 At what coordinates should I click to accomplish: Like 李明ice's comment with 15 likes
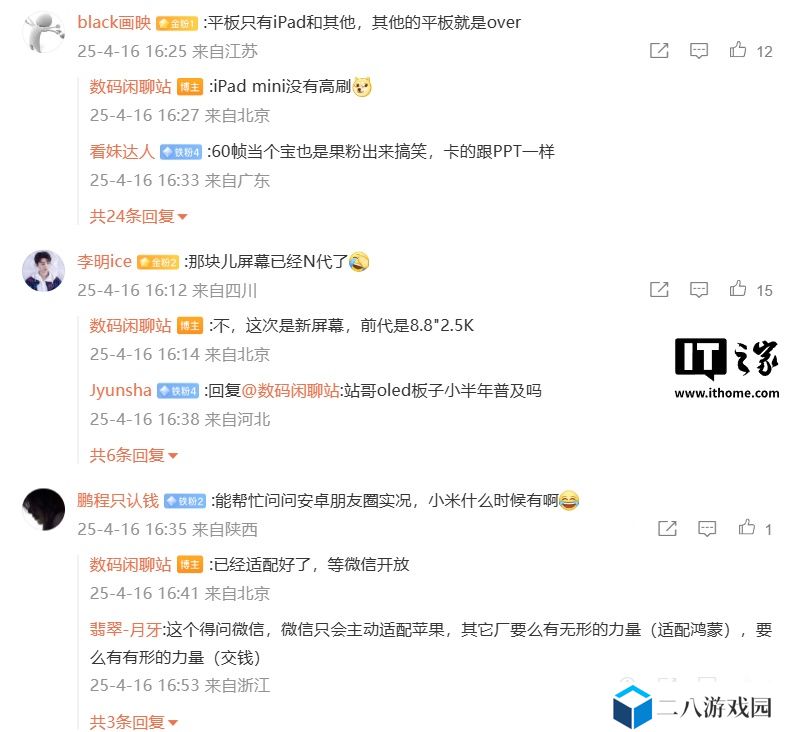(x=738, y=288)
